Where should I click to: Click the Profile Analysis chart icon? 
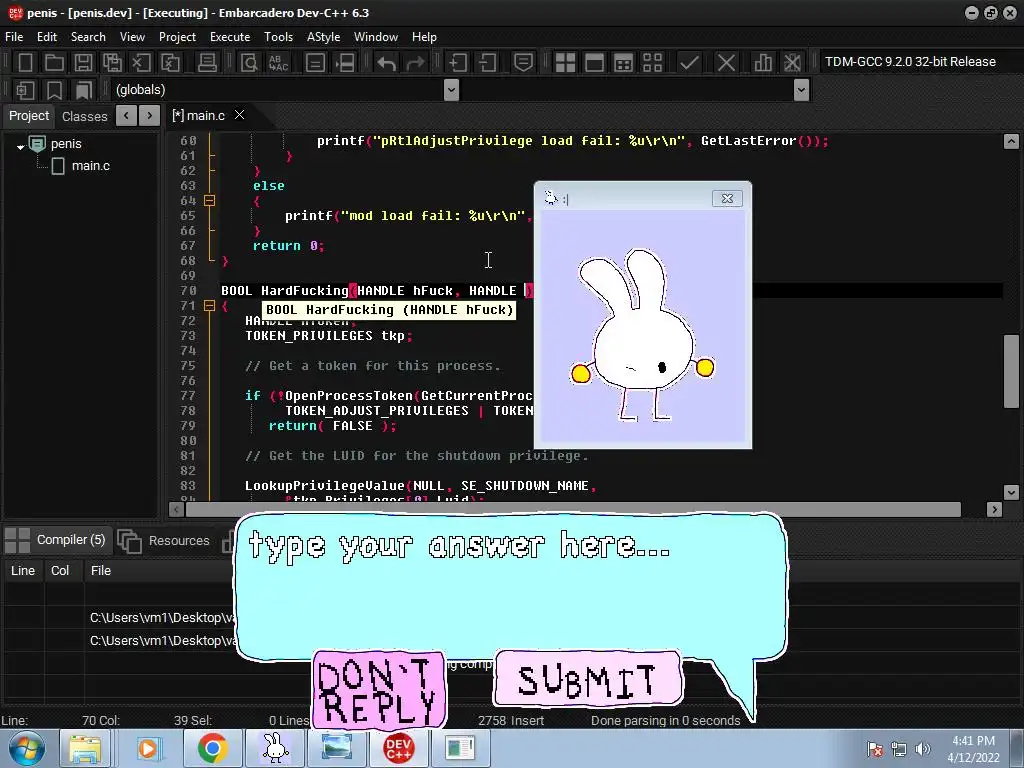(762, 63)
